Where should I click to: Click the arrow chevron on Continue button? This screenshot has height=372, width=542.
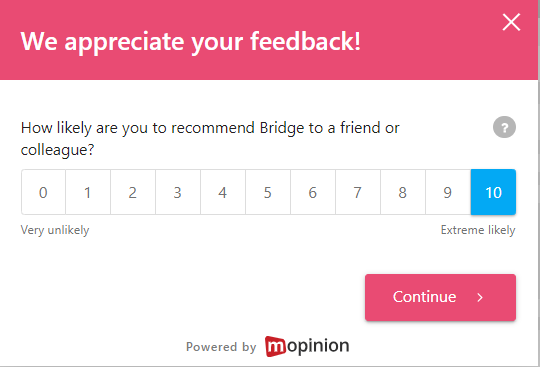480,297
